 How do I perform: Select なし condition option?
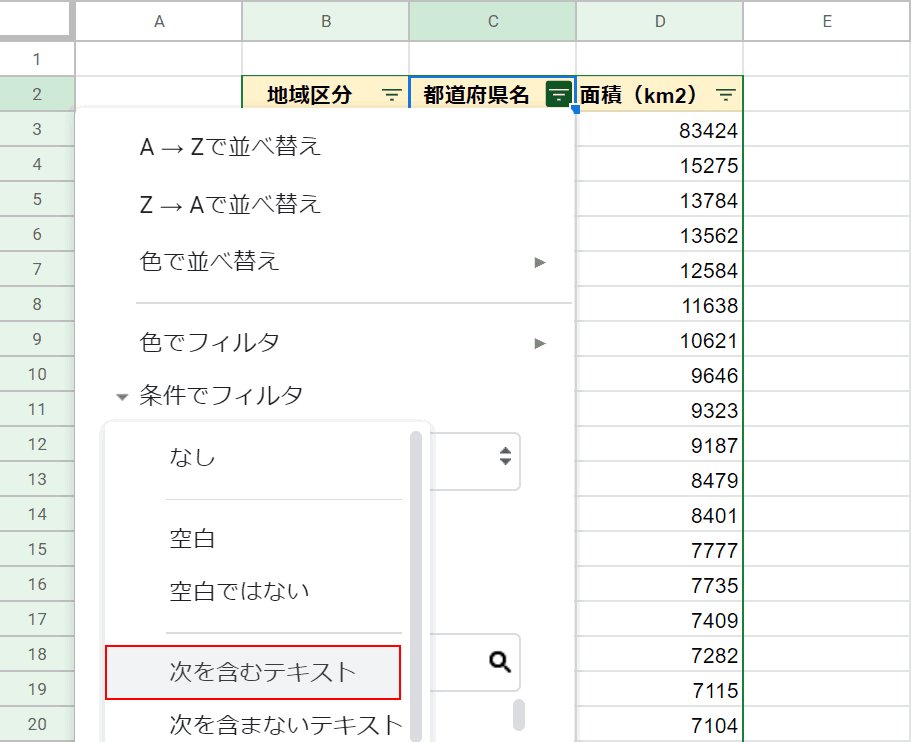[x=192, y=457]
